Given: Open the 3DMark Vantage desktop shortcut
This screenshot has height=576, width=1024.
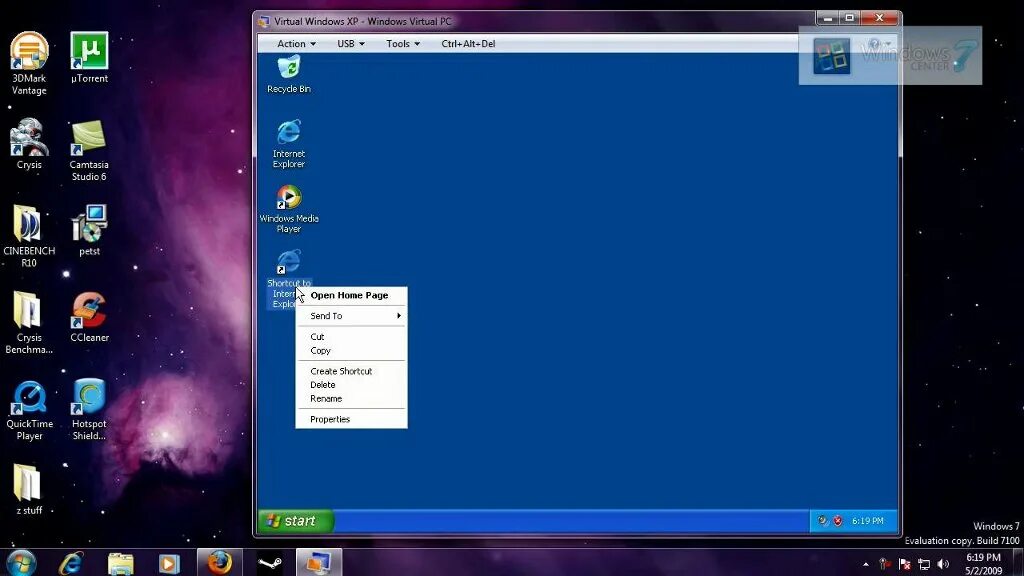Looking at the screenshot, I should pos(29,63).
